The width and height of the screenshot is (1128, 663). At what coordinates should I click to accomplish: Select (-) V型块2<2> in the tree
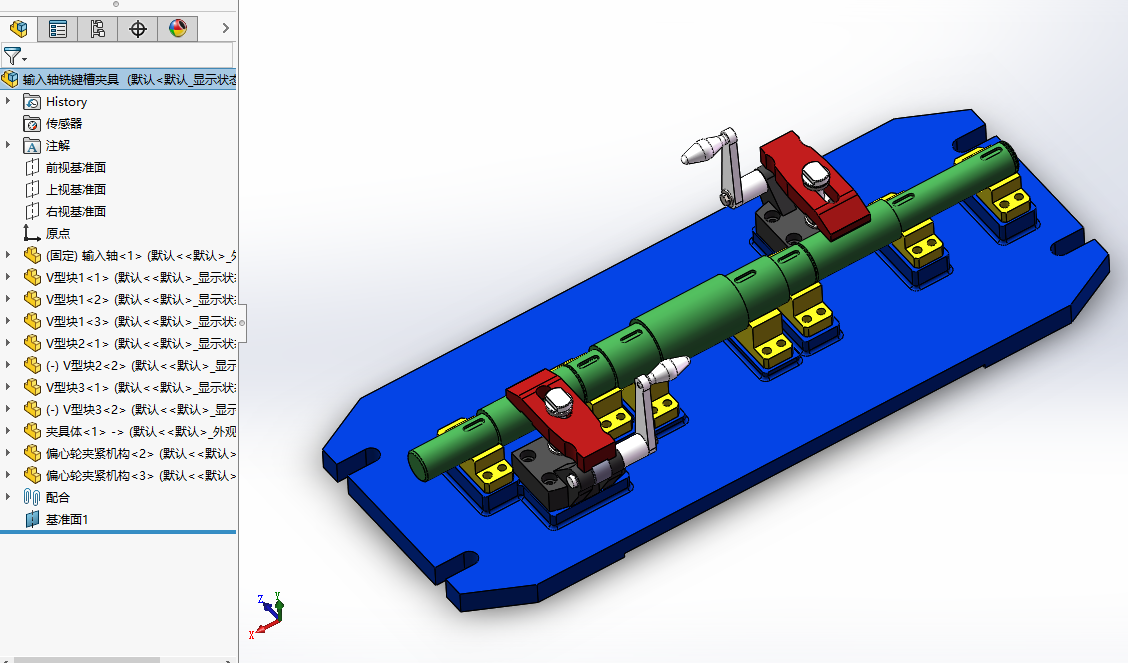tap(141, 365)
